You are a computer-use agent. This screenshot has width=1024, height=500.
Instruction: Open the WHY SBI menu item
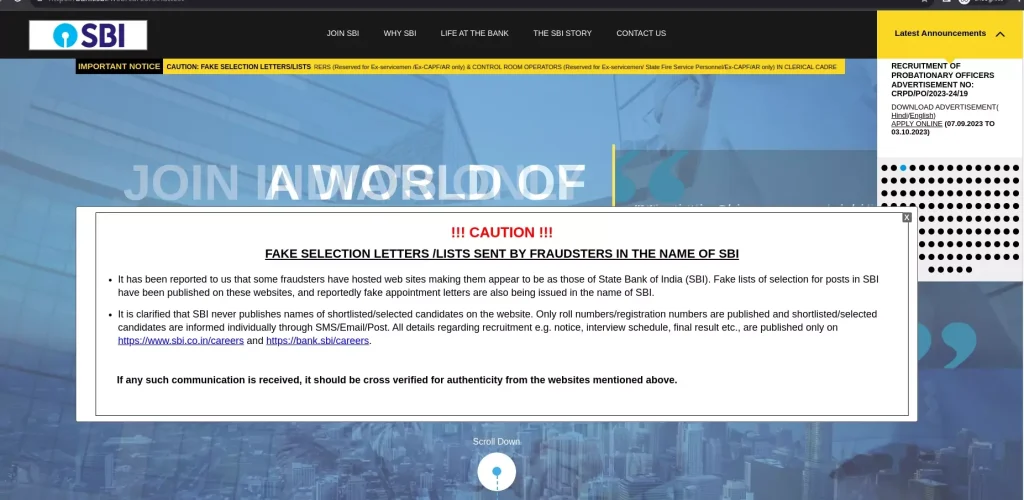[400, 33]
